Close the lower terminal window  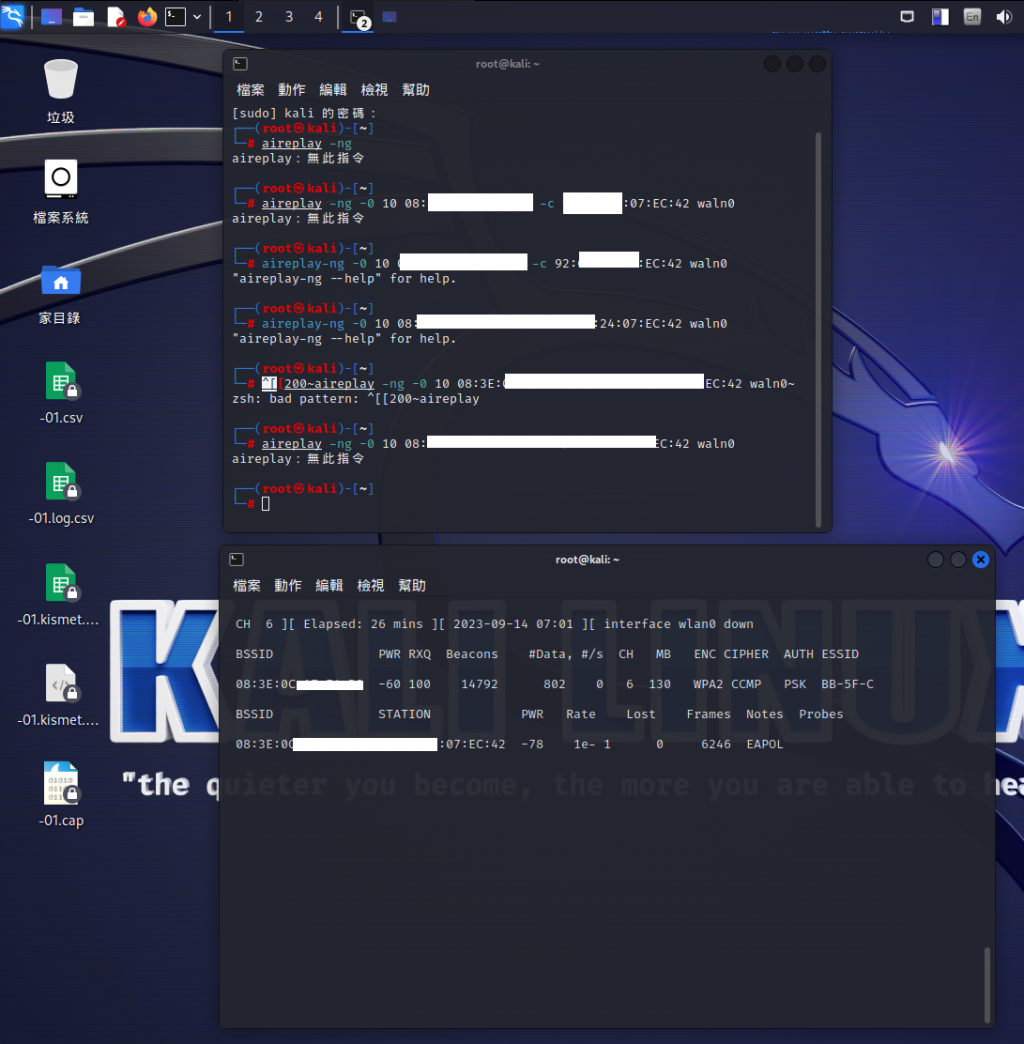(981, 559)
